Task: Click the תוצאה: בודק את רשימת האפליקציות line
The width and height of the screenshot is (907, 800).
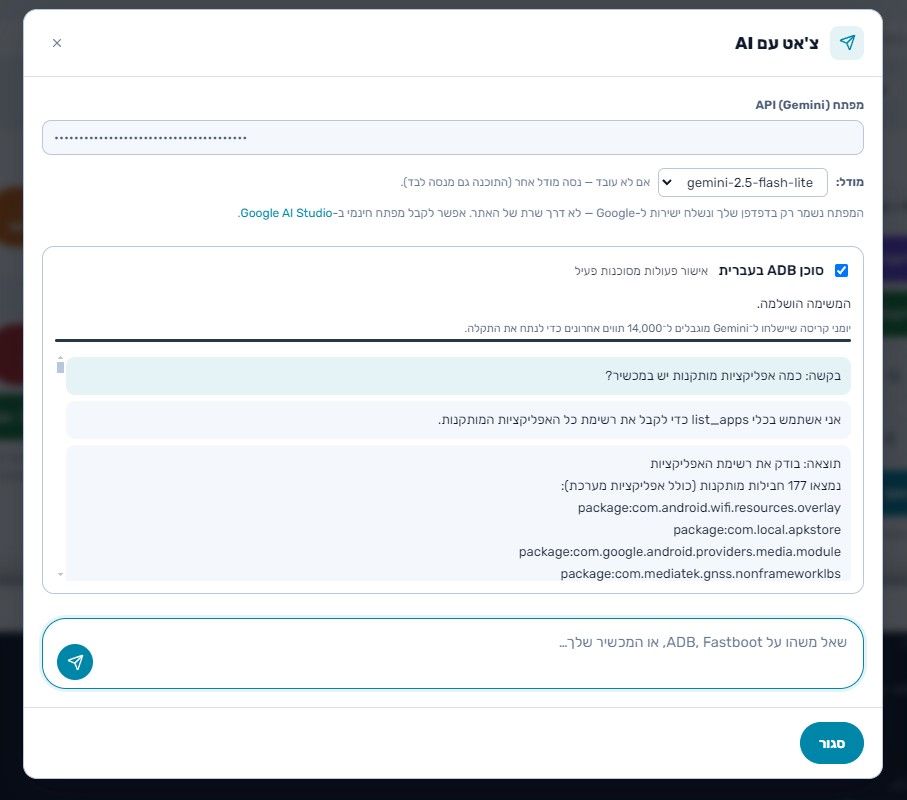Action: 746,464
